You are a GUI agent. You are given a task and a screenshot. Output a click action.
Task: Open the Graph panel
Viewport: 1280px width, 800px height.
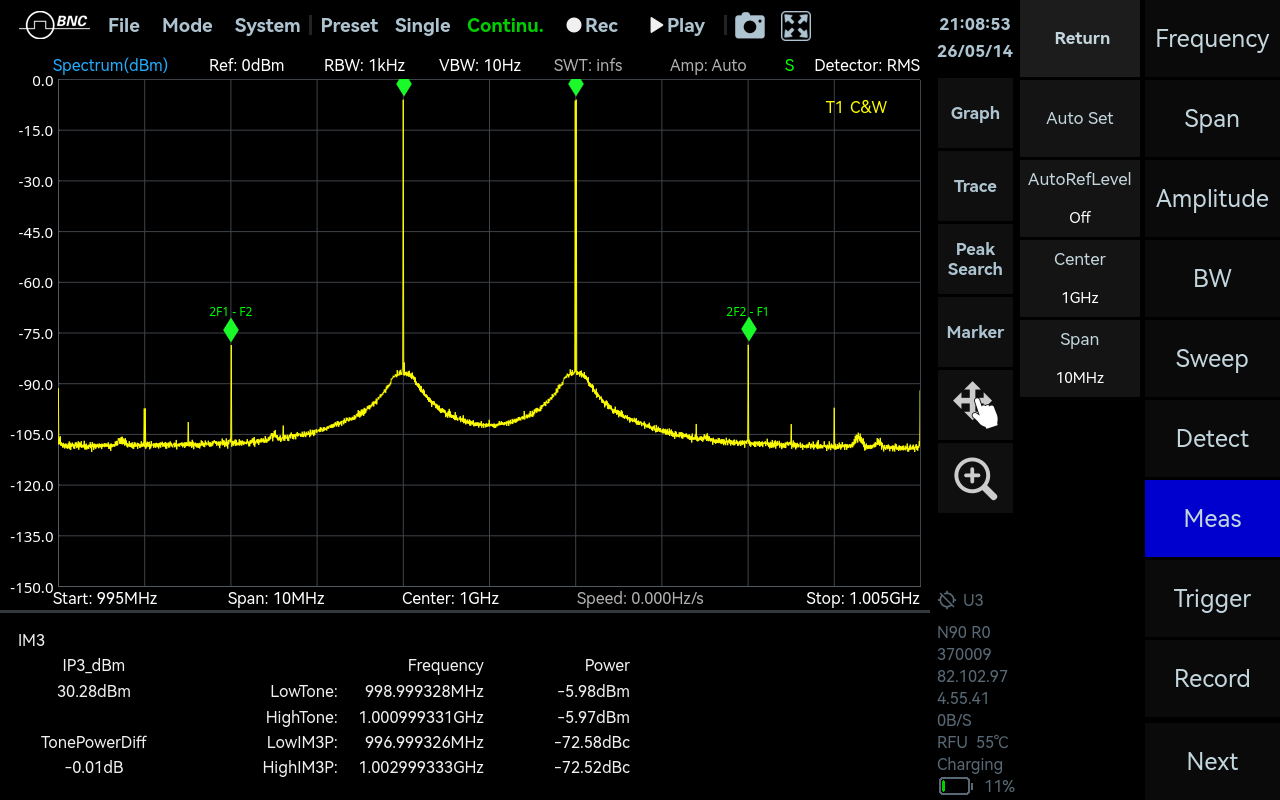[975, 114]
